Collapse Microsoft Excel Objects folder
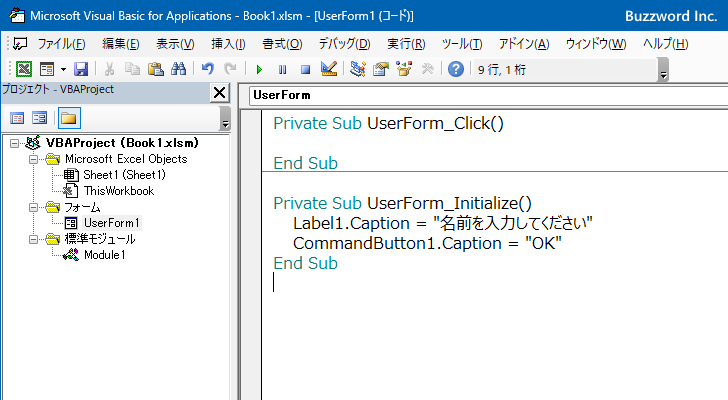The width and height of the screenshot is (728, 400). pos(33,160)
